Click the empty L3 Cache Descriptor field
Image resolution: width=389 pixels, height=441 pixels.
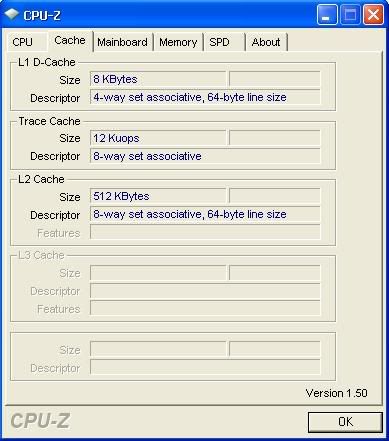point(205,291)
